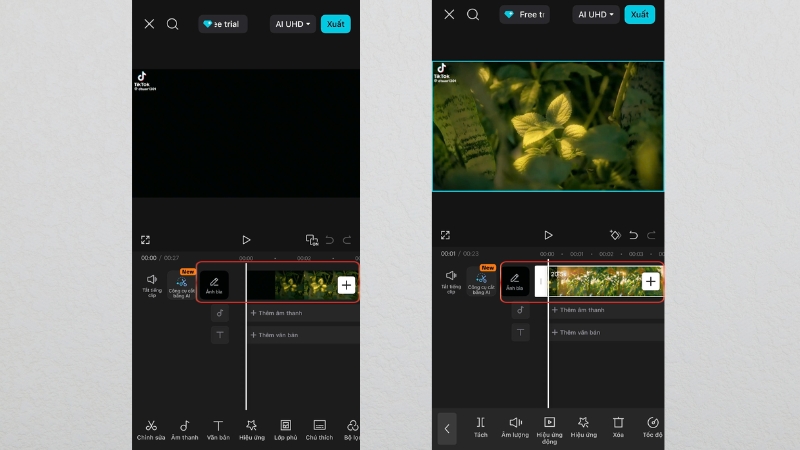
Task: Open Tốc độ speed tool
Action: tap(653, 427)
